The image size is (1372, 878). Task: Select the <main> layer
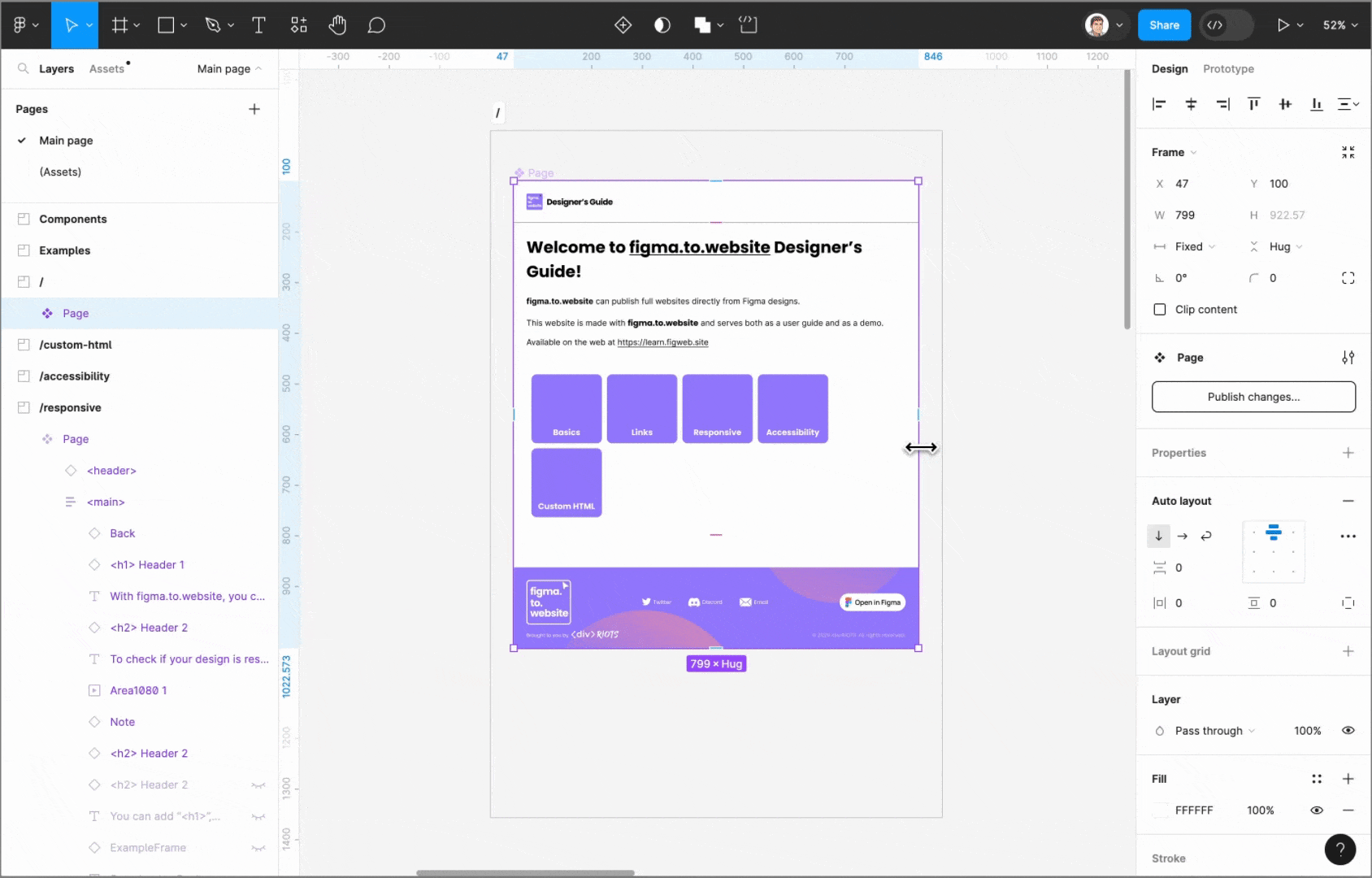pos(106,502)
